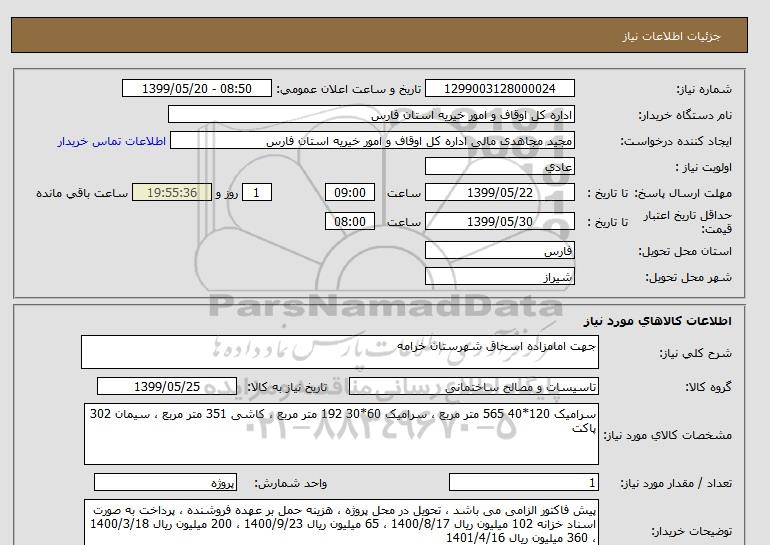Click the response deadline time 09:00

coord(350,193)
